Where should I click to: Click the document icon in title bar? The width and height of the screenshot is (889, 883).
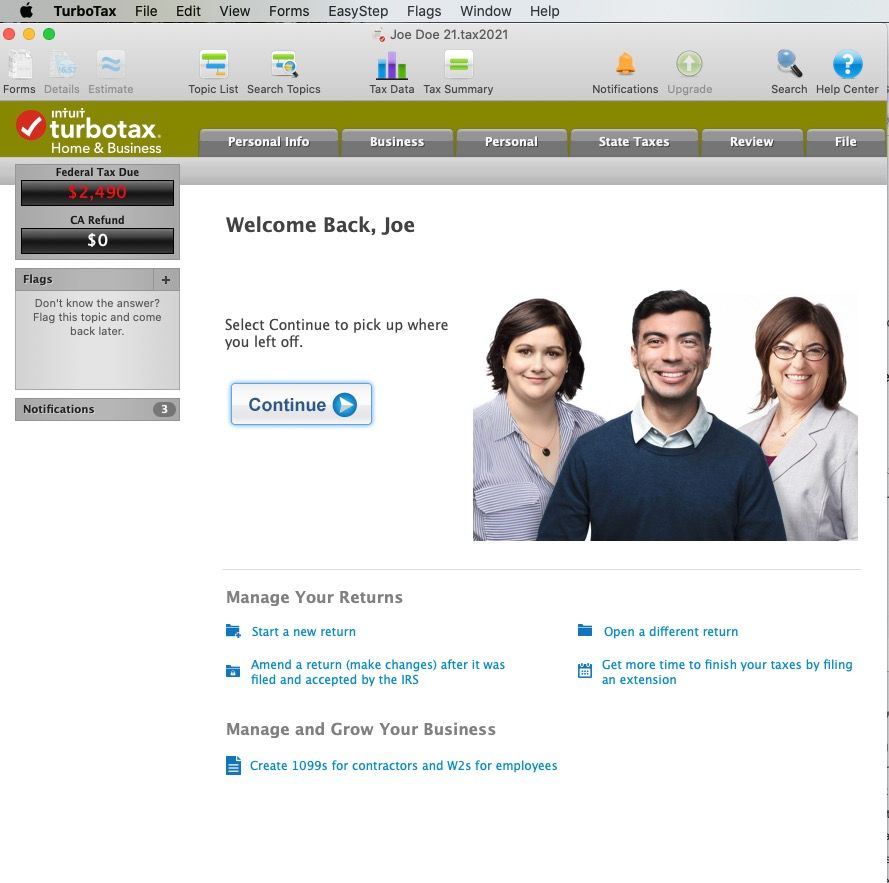click(379, 35)
